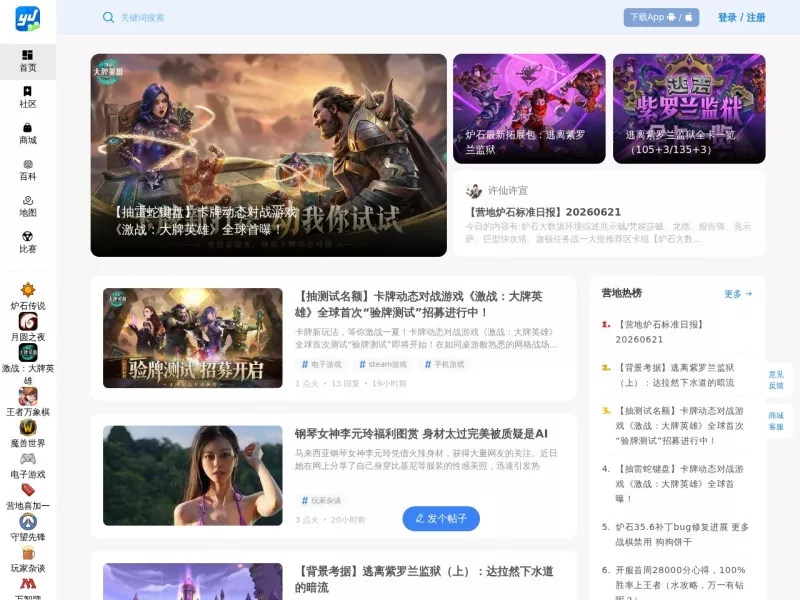Open article 【背景考据】逃离紫罗兰监狱（上）title
This screenshot has height=600, width=800.
point(424,579)
